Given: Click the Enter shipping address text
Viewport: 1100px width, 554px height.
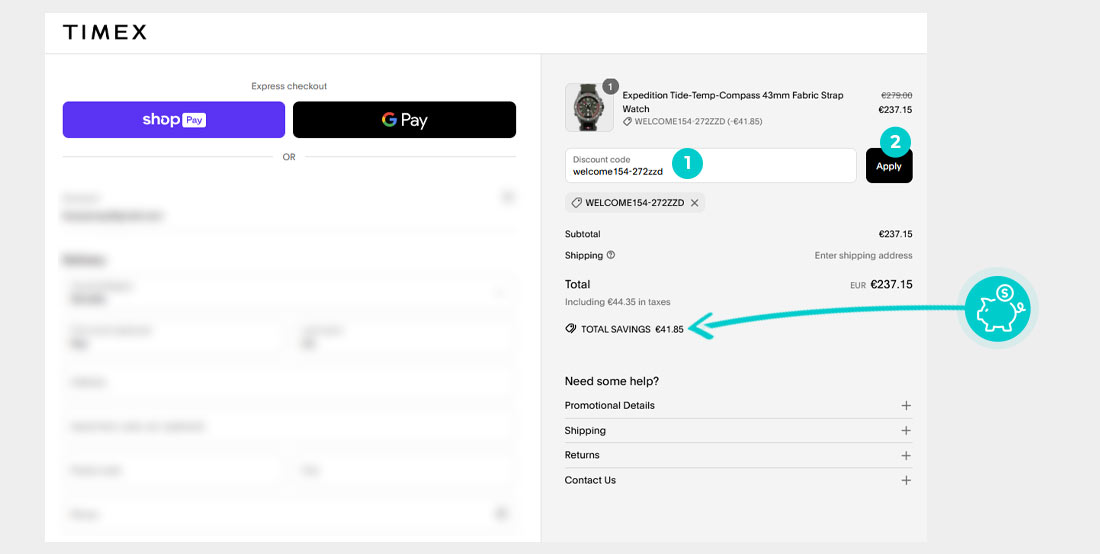Looking at the screenshot, I should tap(864, 255).
